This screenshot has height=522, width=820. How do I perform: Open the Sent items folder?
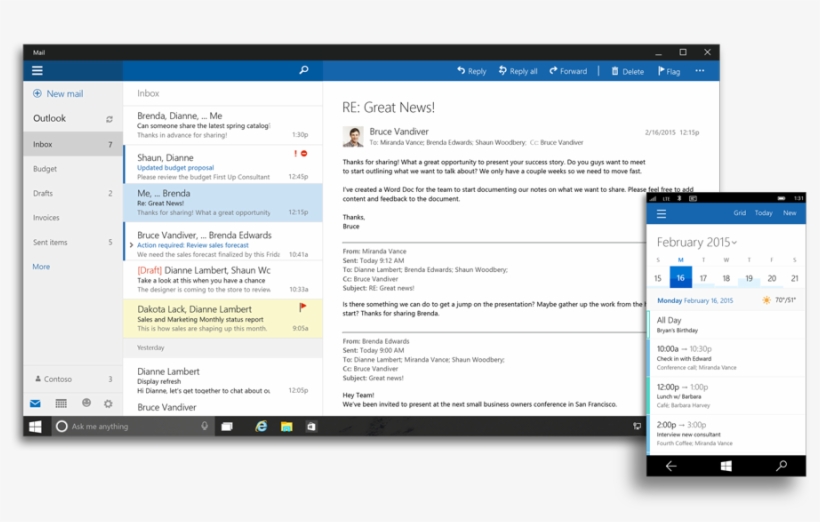click(x=73, y=242)
